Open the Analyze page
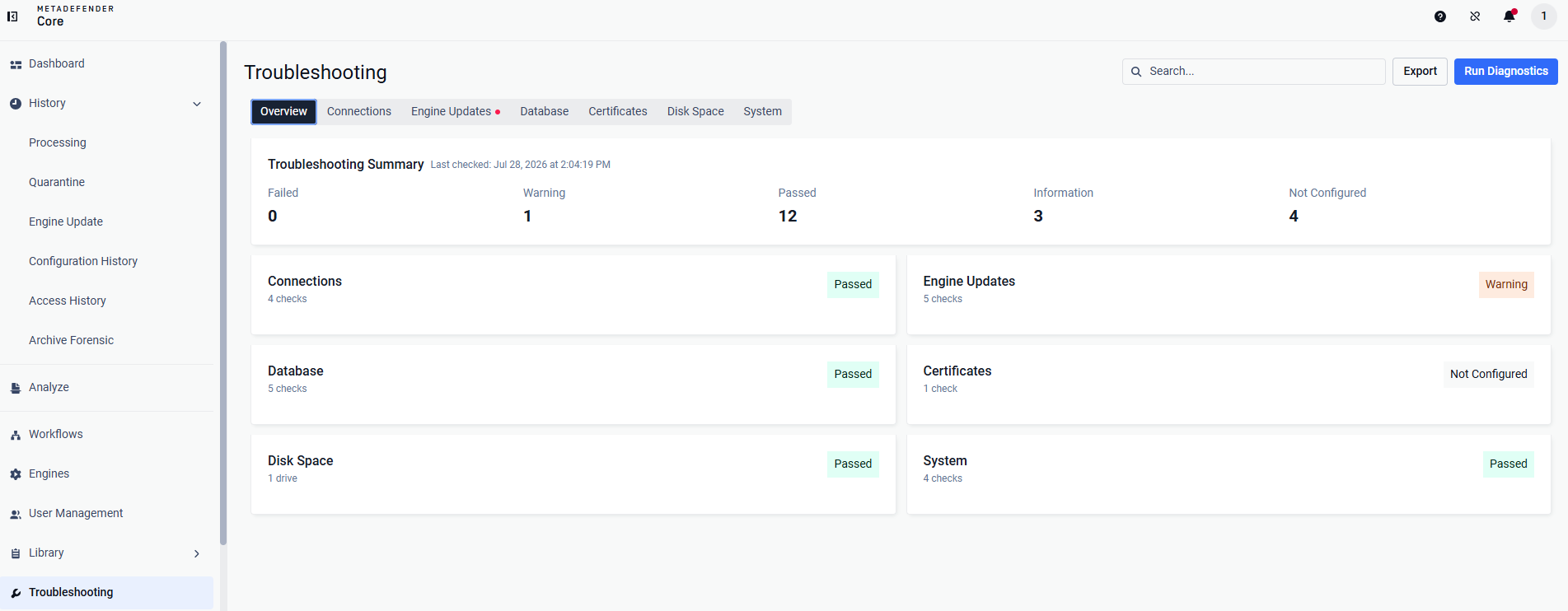This screenshot has width=1568, height=611. click(49, 388)
